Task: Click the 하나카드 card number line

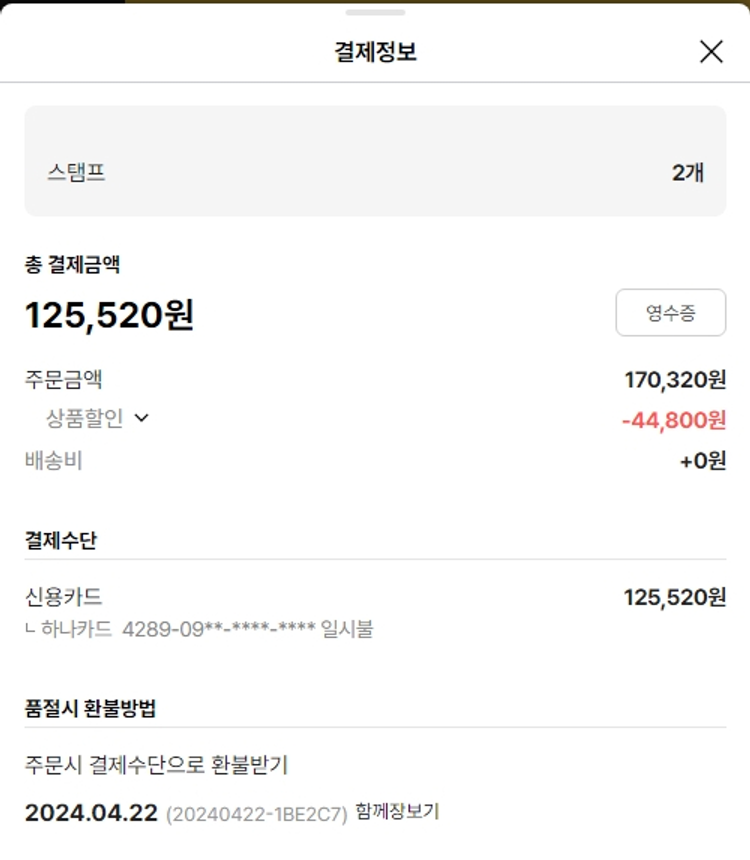Action: point(199,629)
